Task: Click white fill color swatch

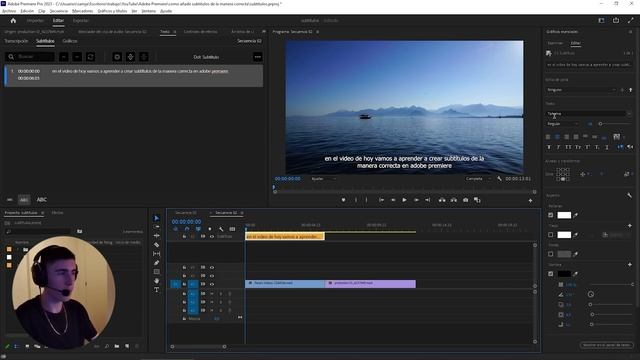Action: point(564,215)
